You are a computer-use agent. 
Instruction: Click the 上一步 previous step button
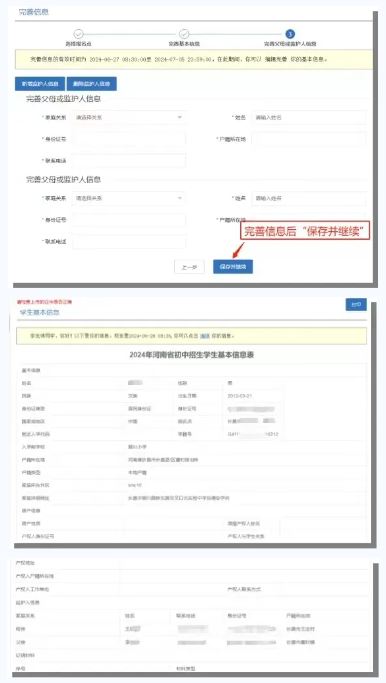[190, 267]
